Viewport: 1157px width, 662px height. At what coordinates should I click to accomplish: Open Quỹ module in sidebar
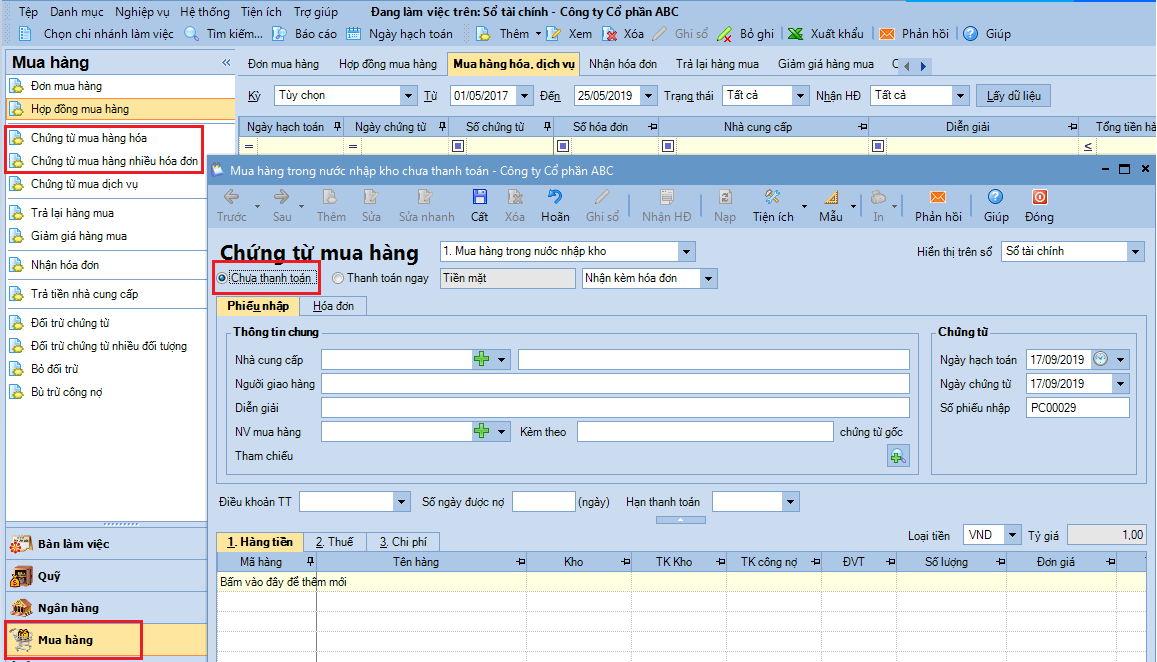point(106,576)
